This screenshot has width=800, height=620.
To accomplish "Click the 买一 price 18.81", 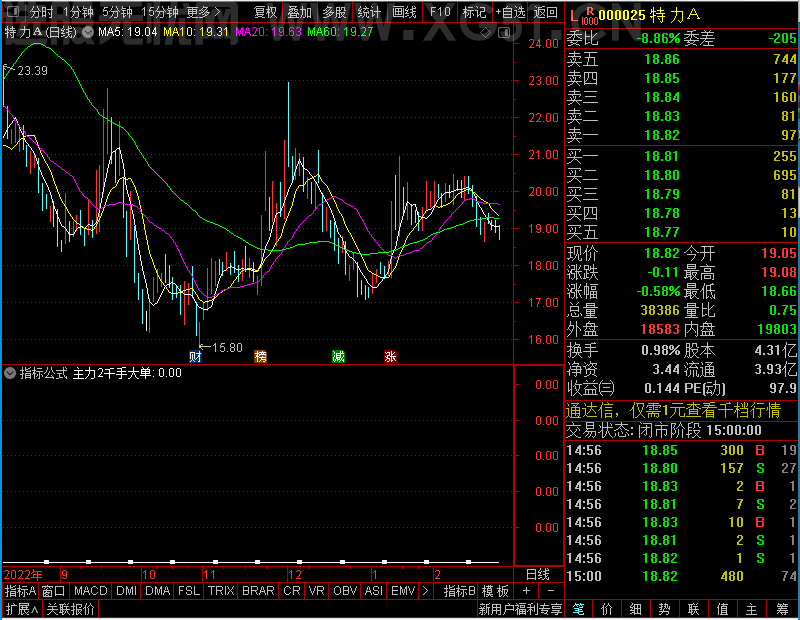I will pyautogui.click(x=662, y=156).
